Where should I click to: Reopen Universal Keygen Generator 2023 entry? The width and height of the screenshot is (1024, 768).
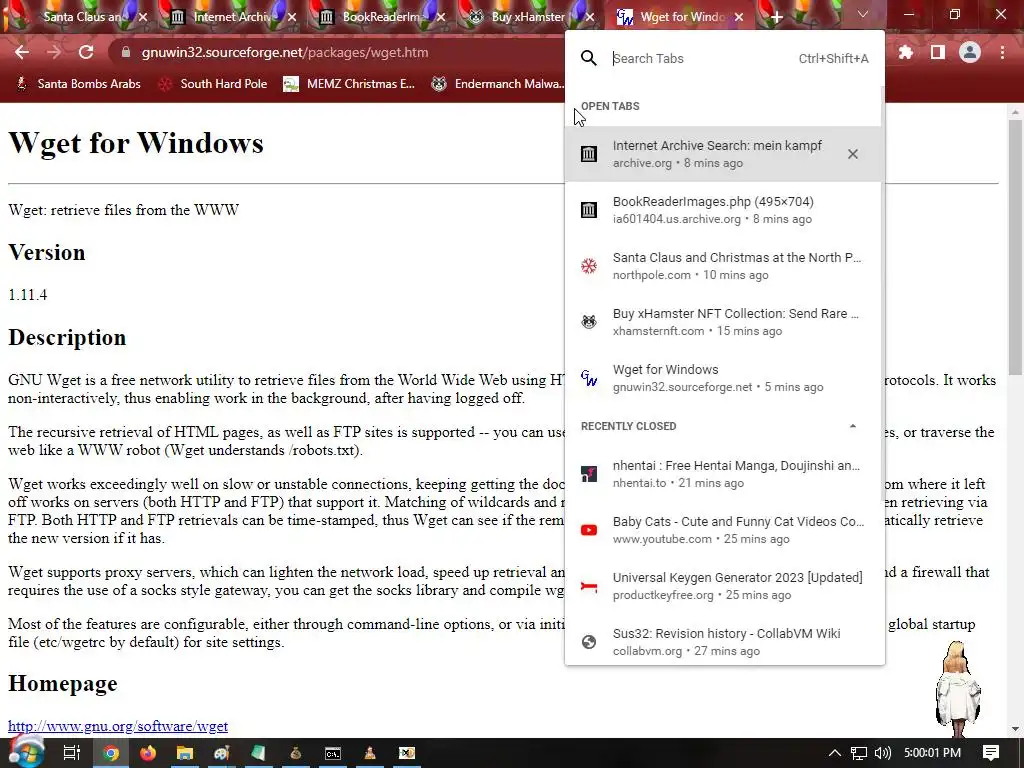[723, 586]
